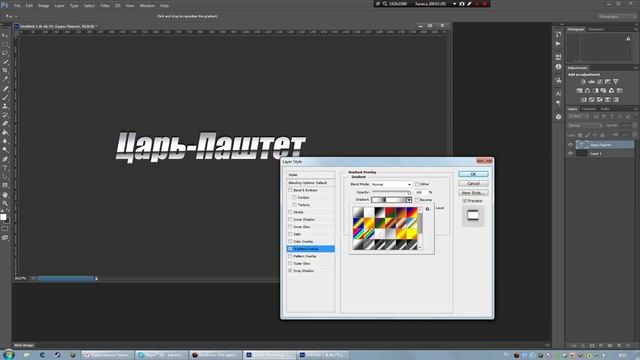640x360 pixels.
Task: Open the Filter menu
Action: pyautogui.click(x=105, y=6)
